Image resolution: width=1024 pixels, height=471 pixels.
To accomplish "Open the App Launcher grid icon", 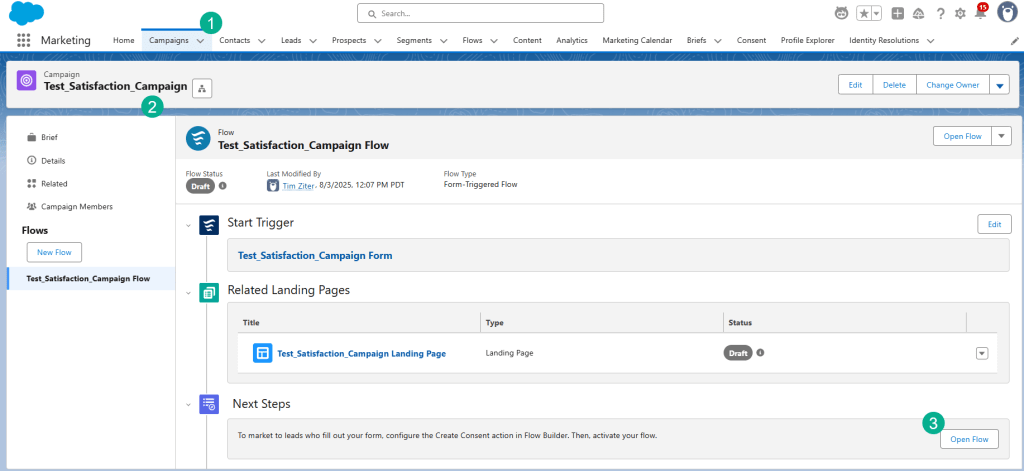I will [23, 40].
